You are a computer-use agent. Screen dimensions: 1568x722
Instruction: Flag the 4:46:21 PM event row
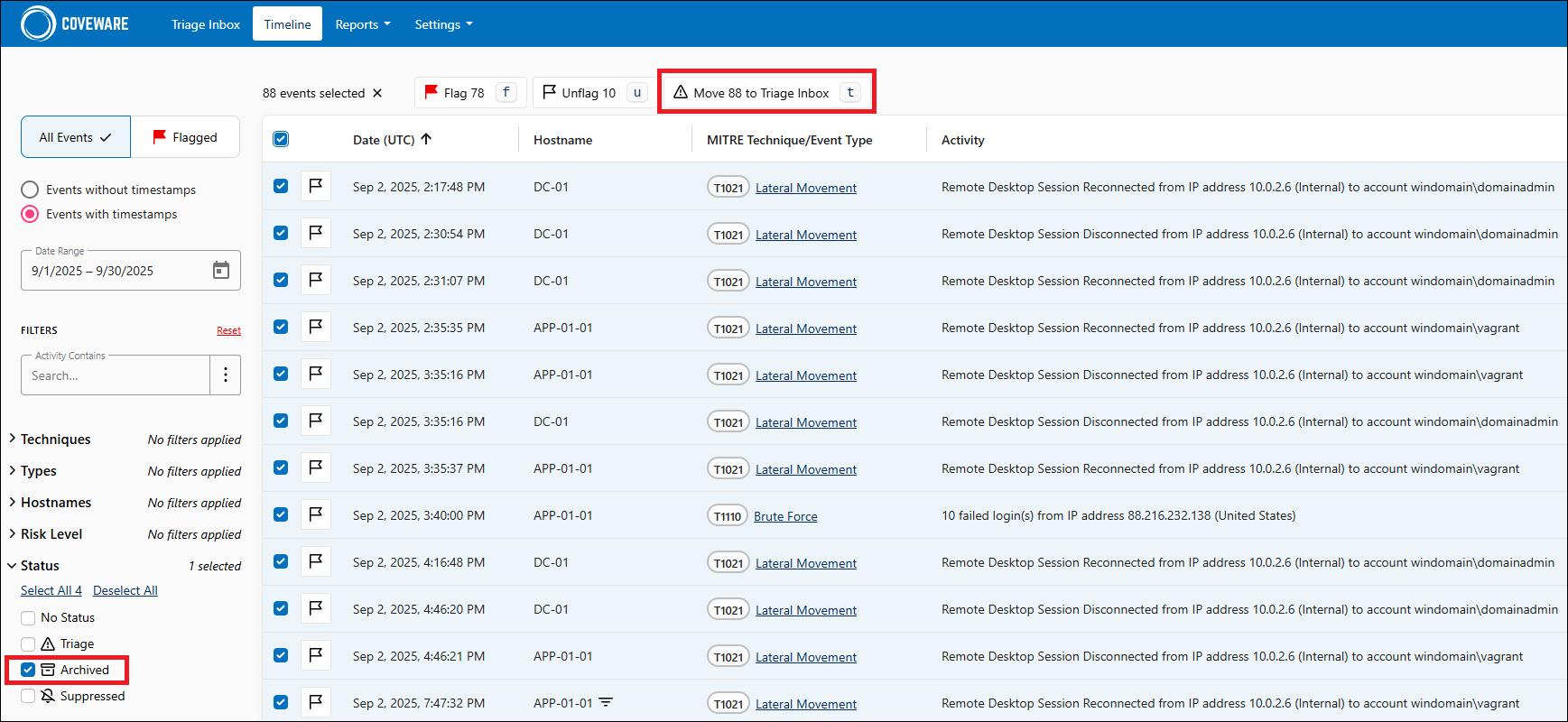click(316, 655)
